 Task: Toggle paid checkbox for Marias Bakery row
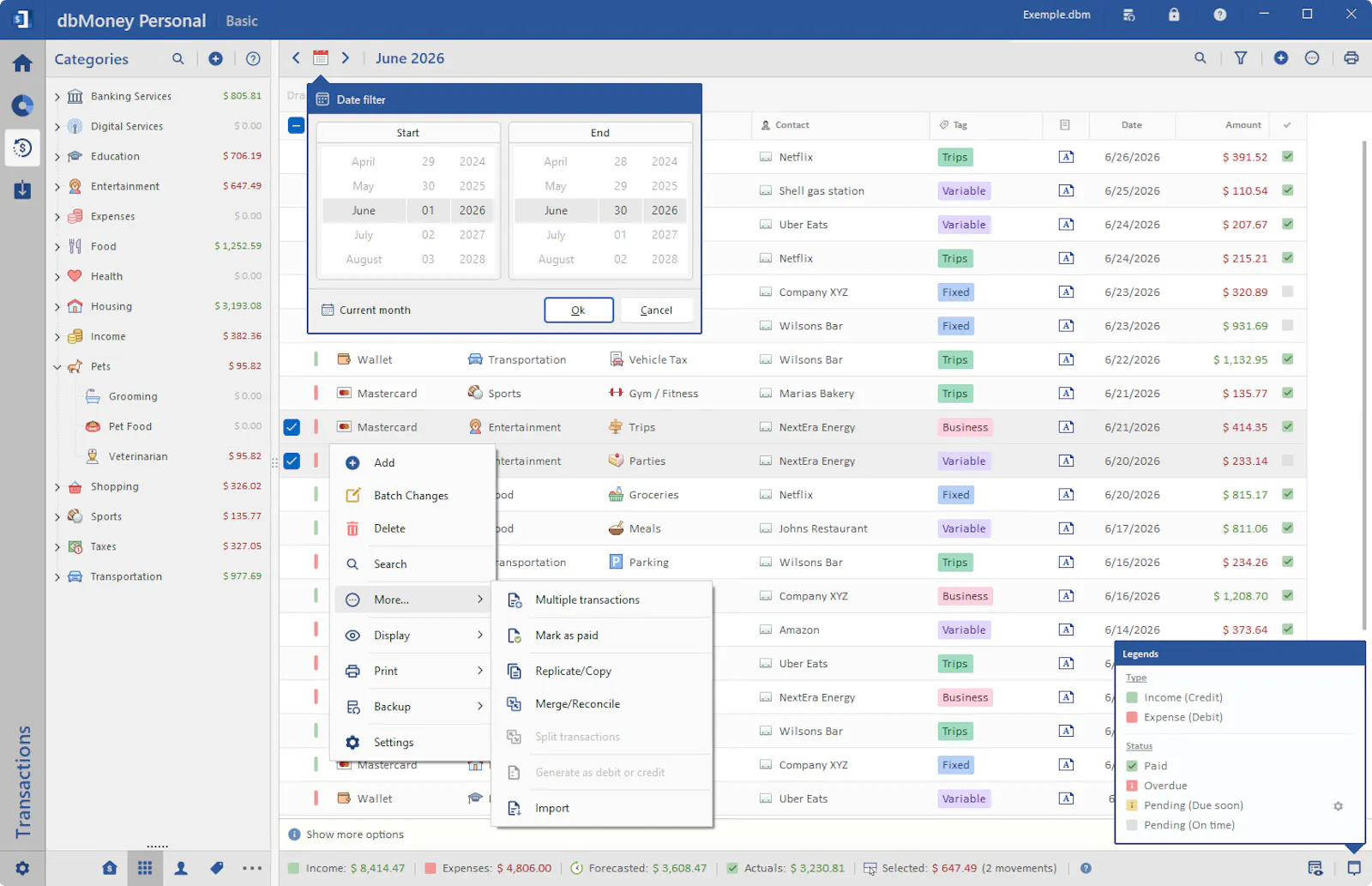1287,393
